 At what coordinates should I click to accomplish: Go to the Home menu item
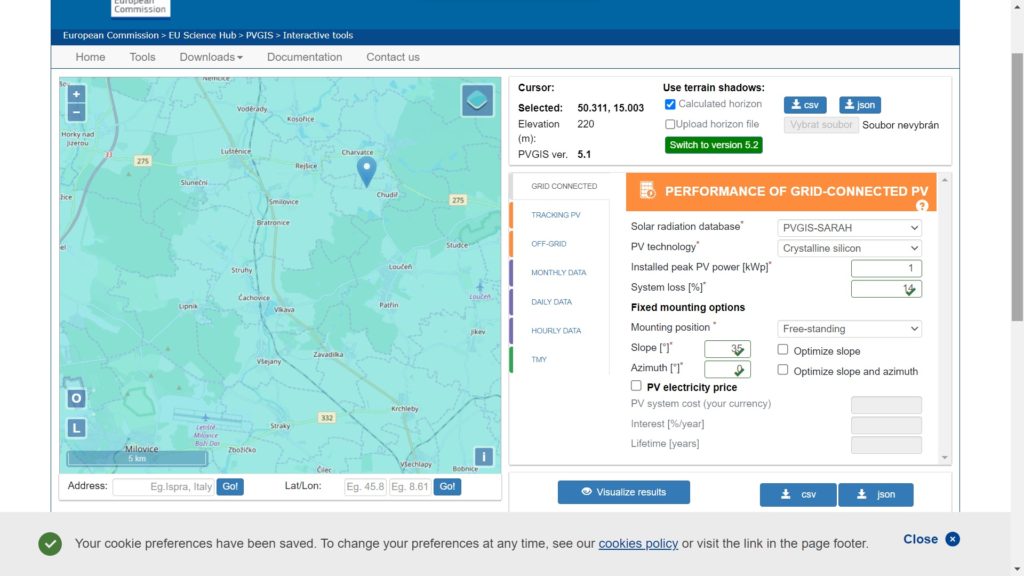point(90,57)
